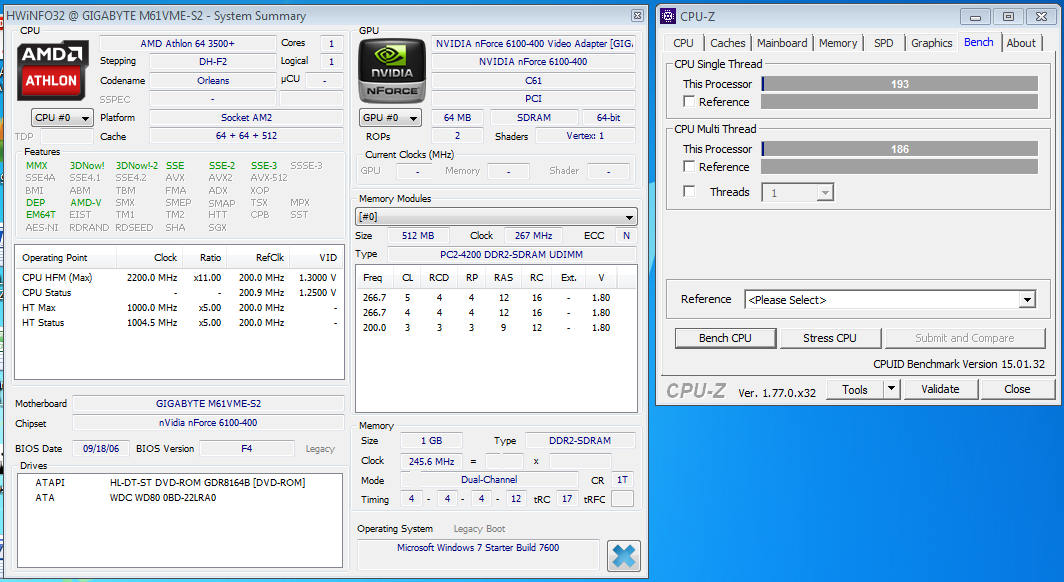Enable Reference under CPU Multi Thread
The width and height of the screenshot is (1064, 582).
pyautogui.click(x=689, y=167)
